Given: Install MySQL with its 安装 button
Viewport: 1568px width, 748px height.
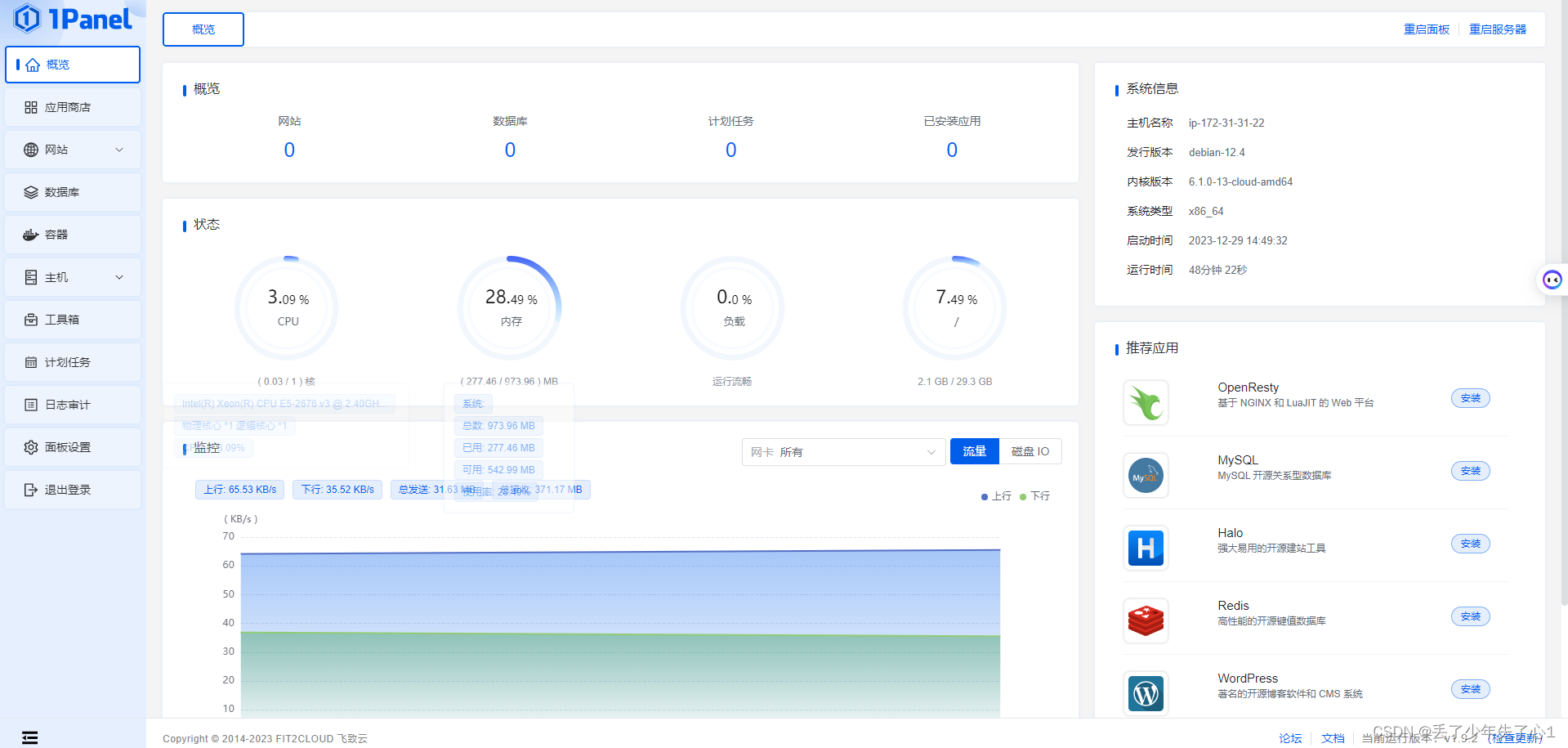Looking at the screenshot, I should (x=1471, y=472).
